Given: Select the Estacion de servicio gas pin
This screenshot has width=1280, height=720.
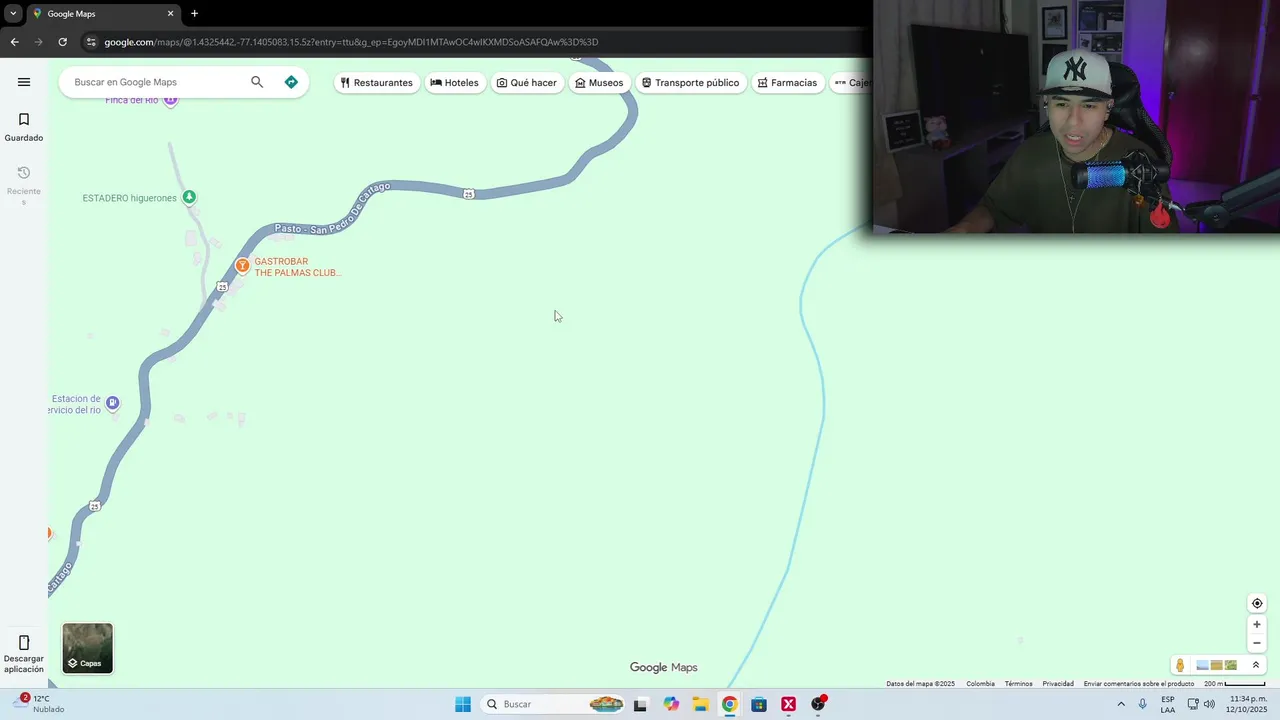Looking at the screenshot, I should [x=112, y=403].
